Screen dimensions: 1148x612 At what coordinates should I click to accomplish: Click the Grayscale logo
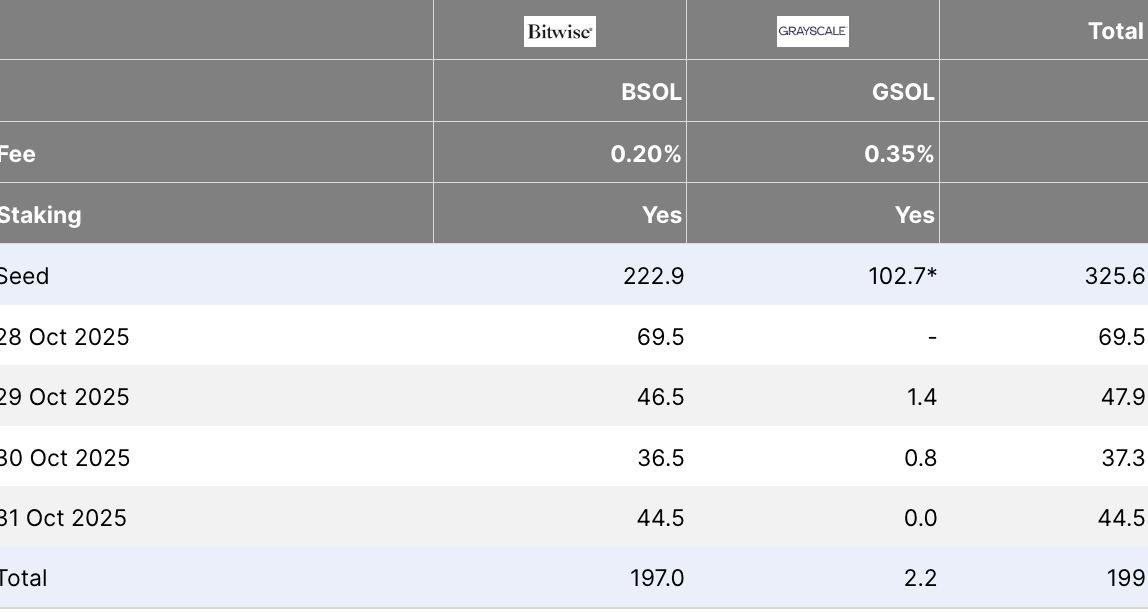click(813, 32)
